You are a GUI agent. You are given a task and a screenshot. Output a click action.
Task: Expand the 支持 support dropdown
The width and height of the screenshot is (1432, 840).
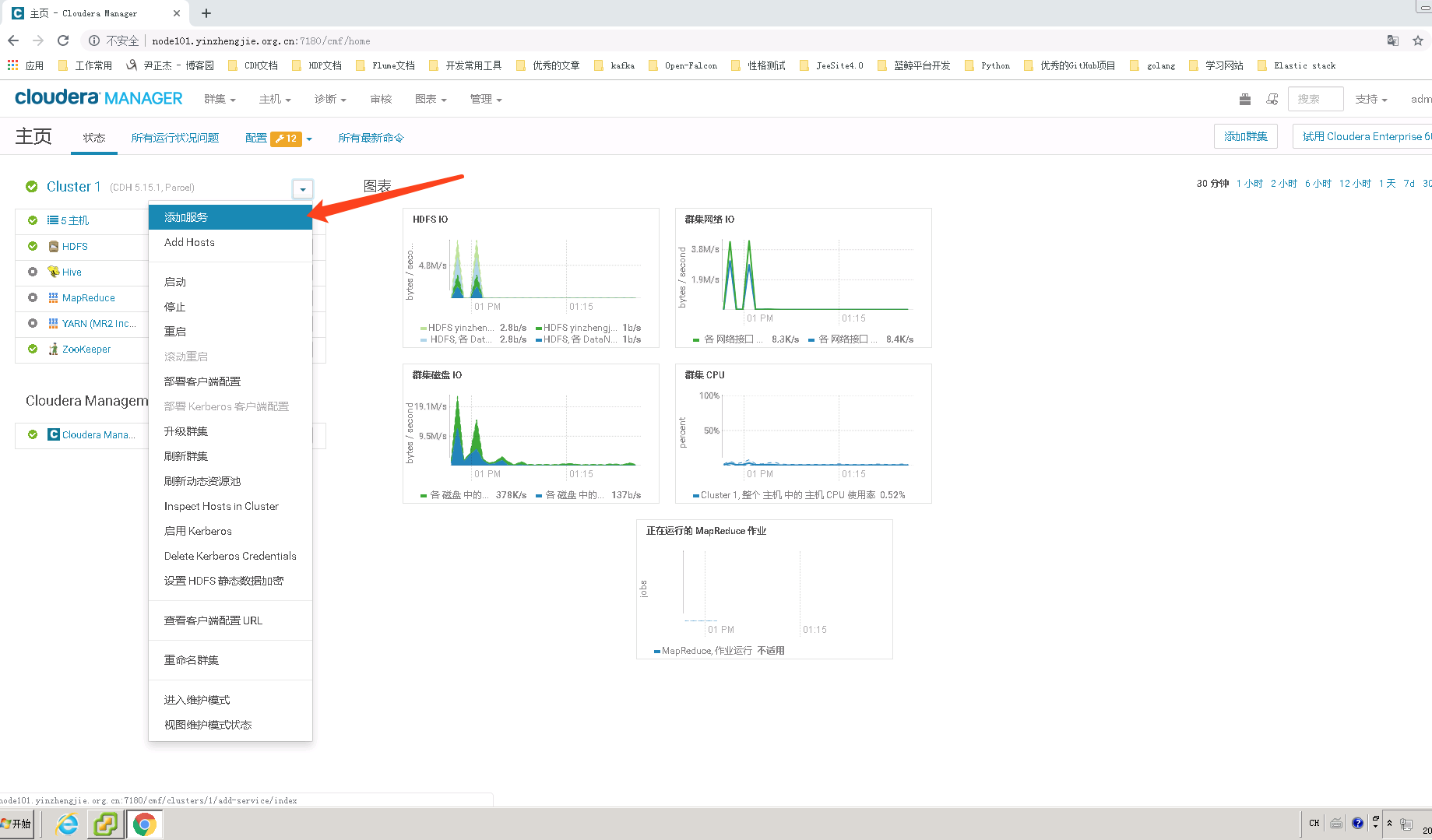pos(1371,99)
